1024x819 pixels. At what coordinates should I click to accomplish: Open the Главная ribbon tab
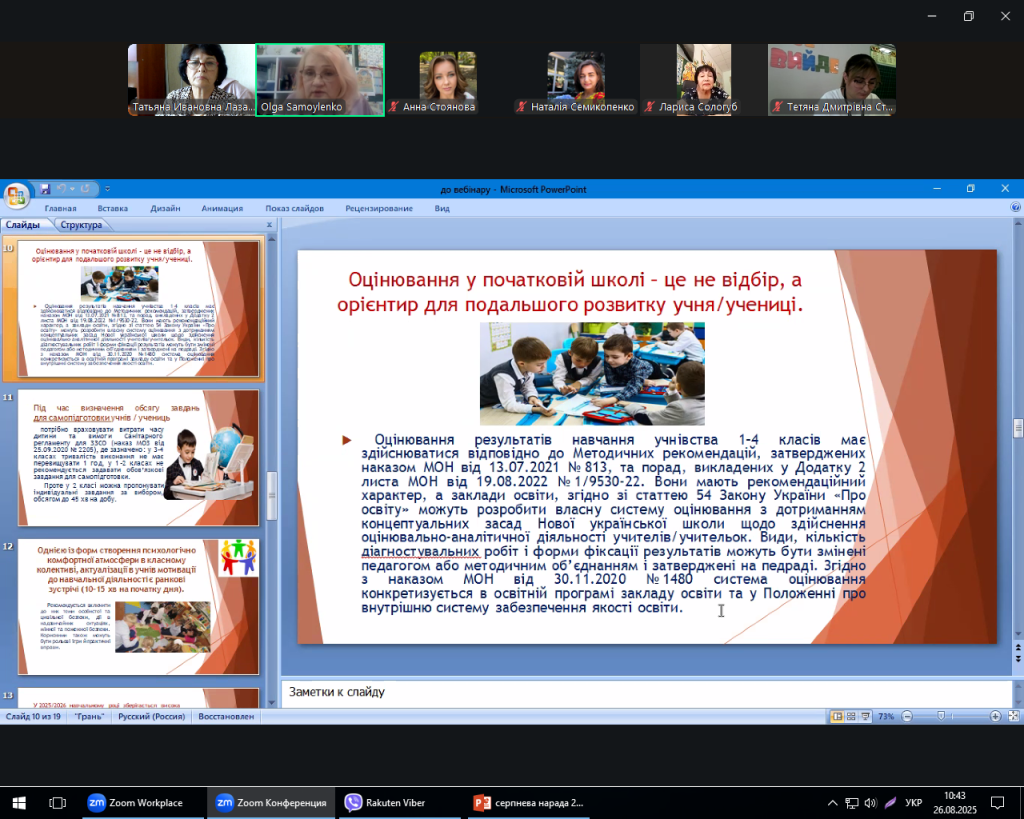coord(61,208)
